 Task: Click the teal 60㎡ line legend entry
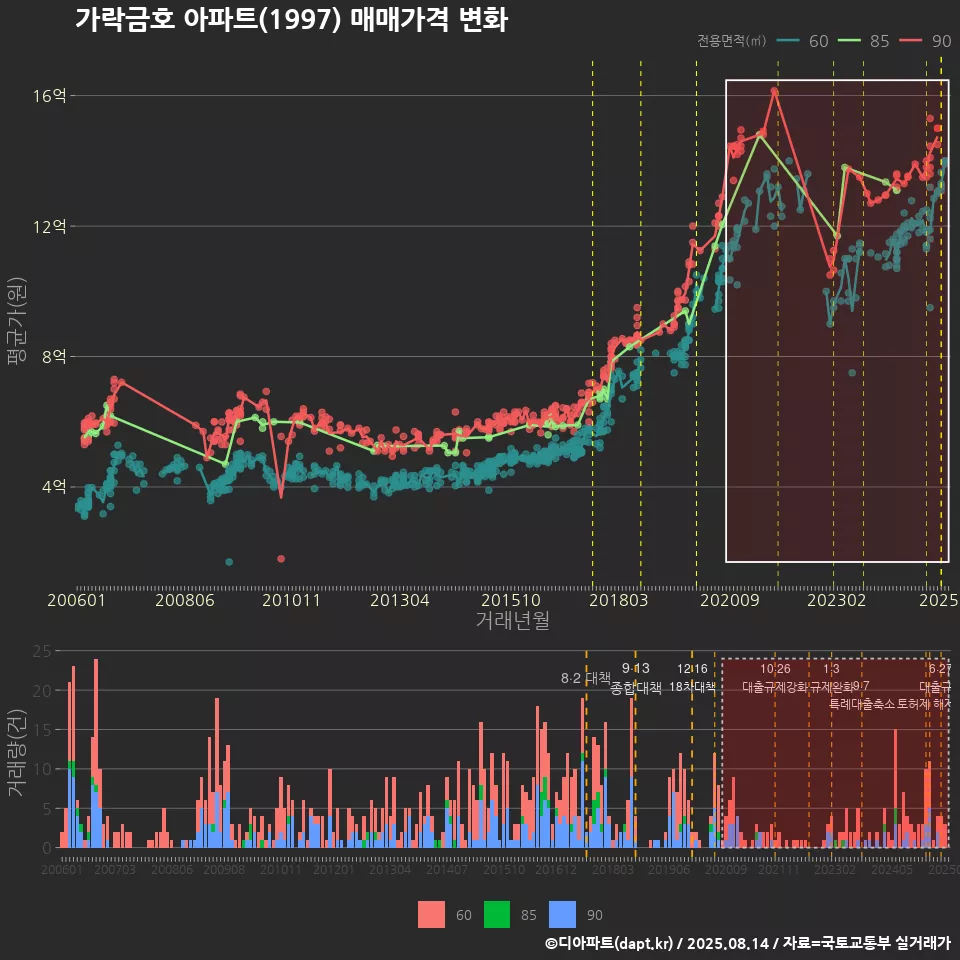click(802, 41)
